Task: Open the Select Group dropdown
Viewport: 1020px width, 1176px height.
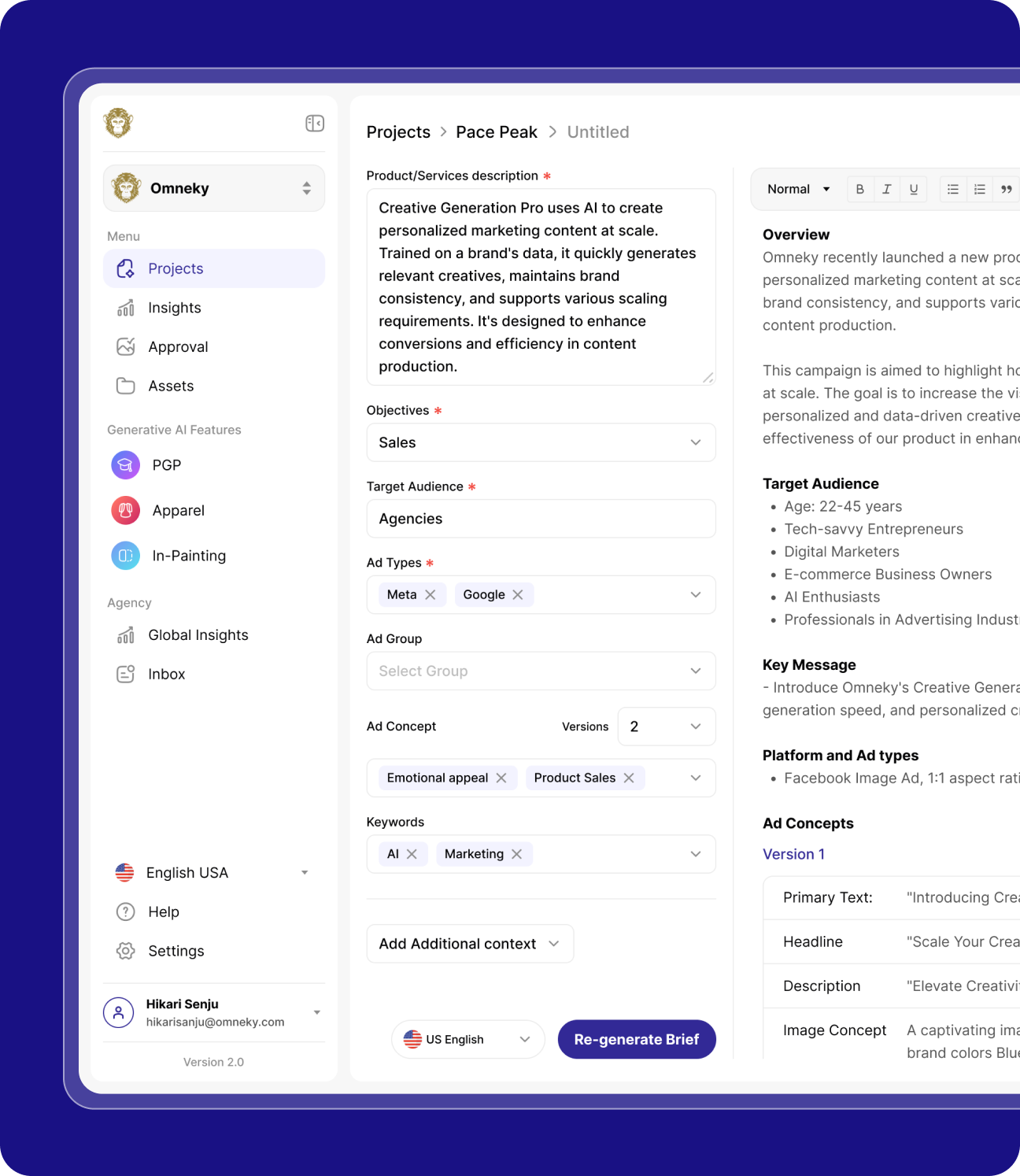Action: pos(541,671)
